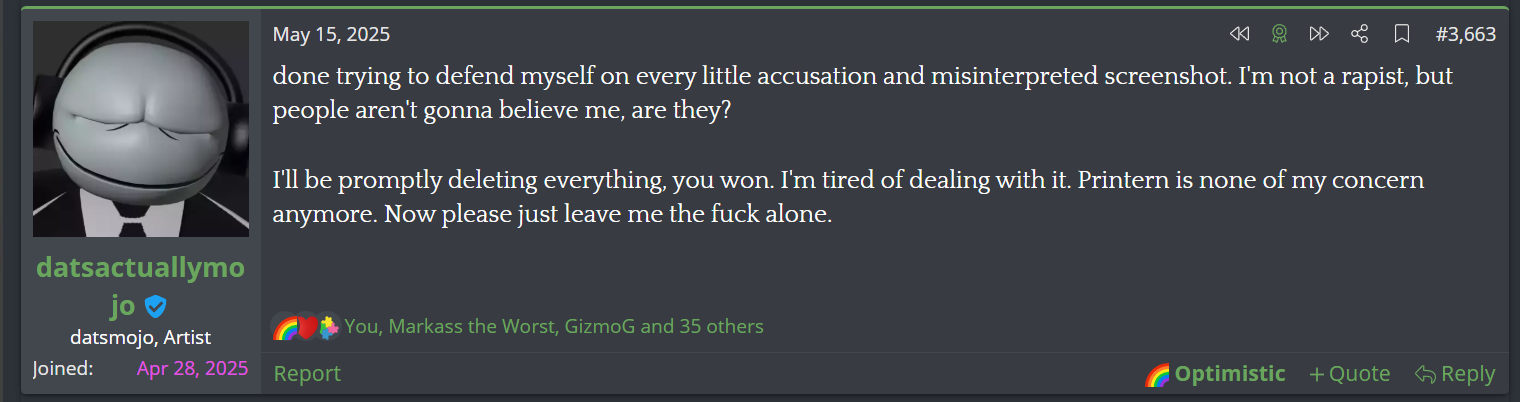Bookmark this post with the bookmark icon
1520x402 pixels.
point(1402,34)
